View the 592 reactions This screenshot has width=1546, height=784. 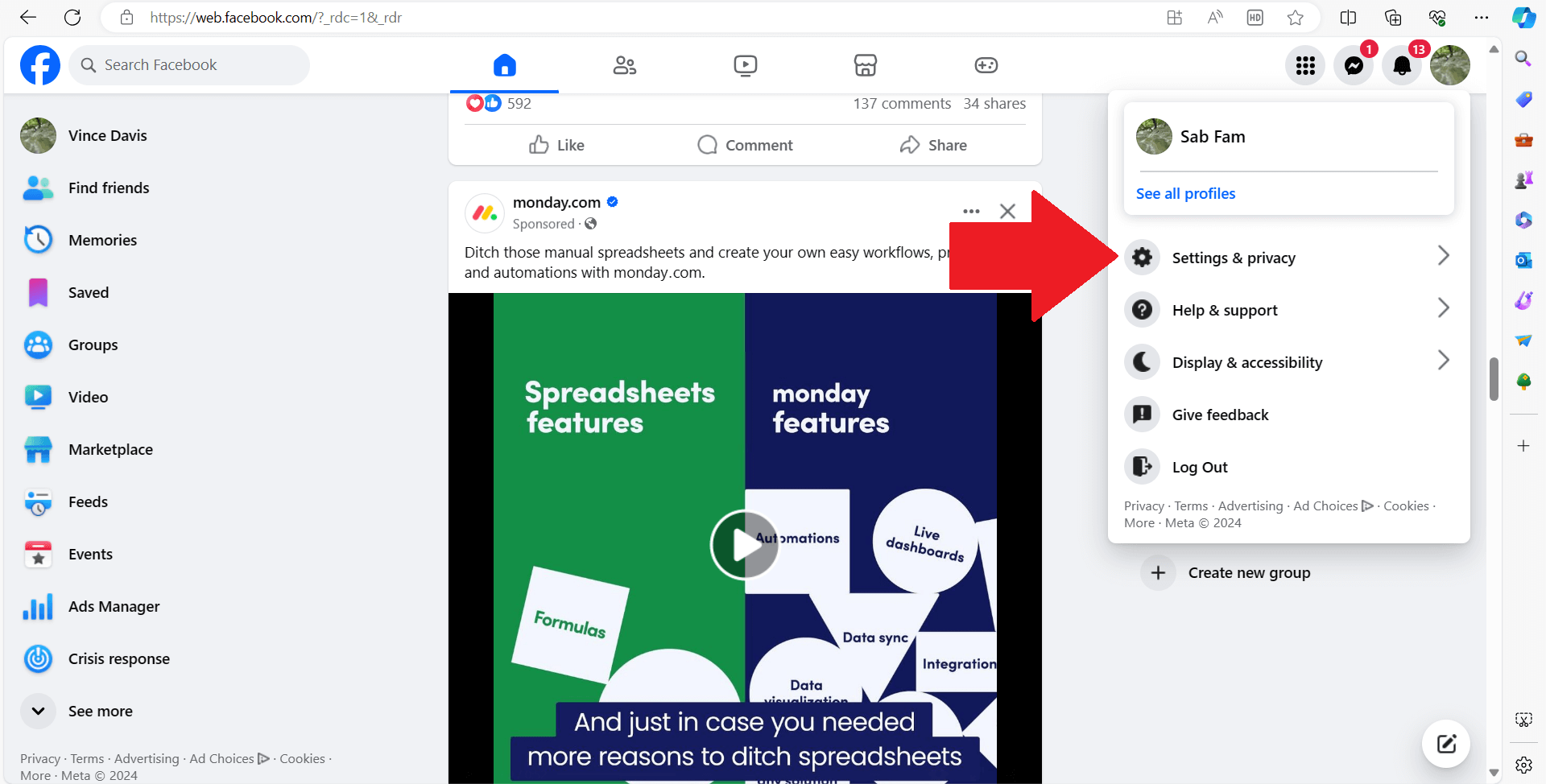pos(498,103)
